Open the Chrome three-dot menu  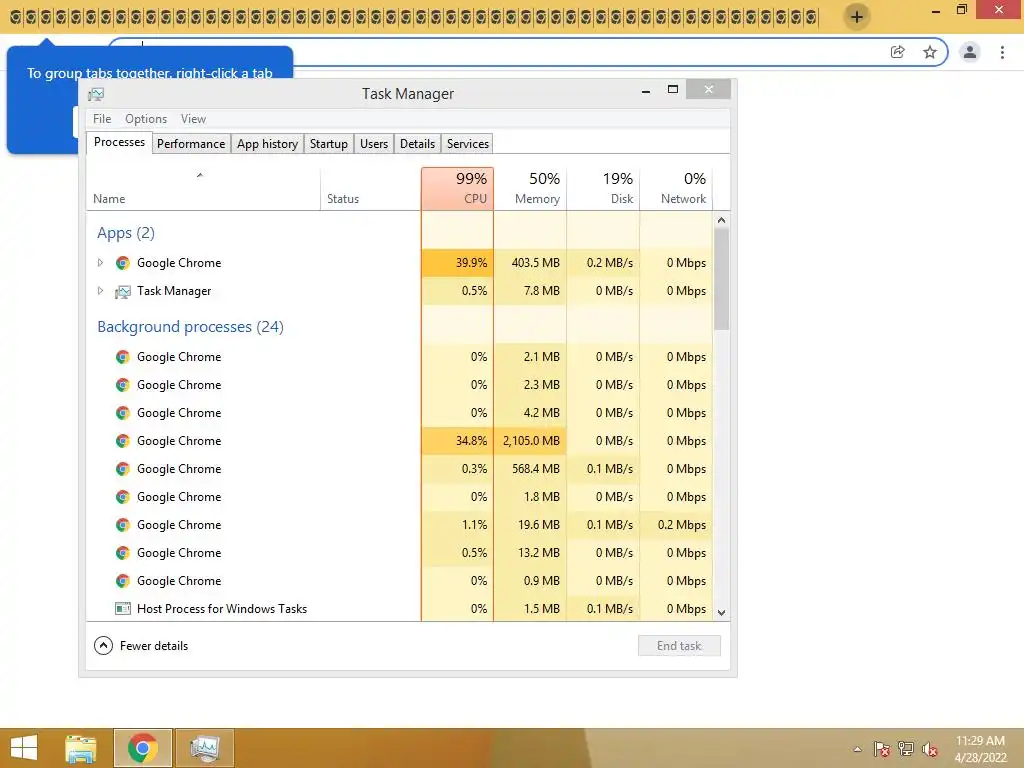point(1002,52)
